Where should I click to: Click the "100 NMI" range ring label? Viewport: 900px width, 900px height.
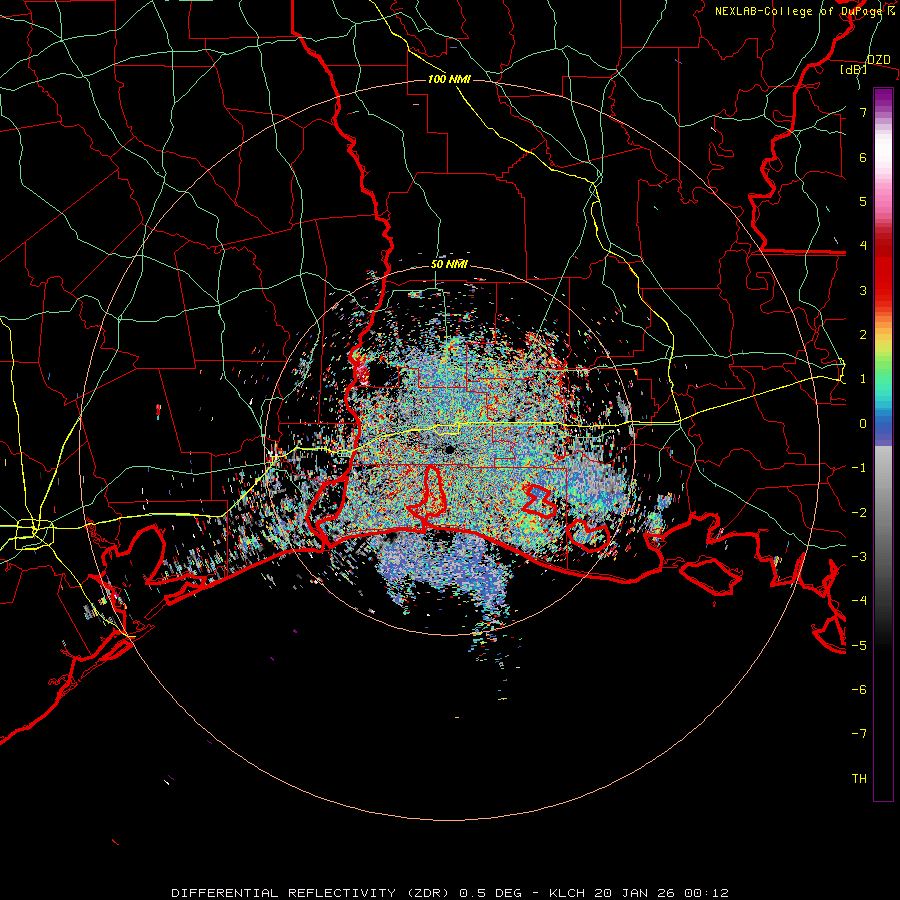point(449,79)
